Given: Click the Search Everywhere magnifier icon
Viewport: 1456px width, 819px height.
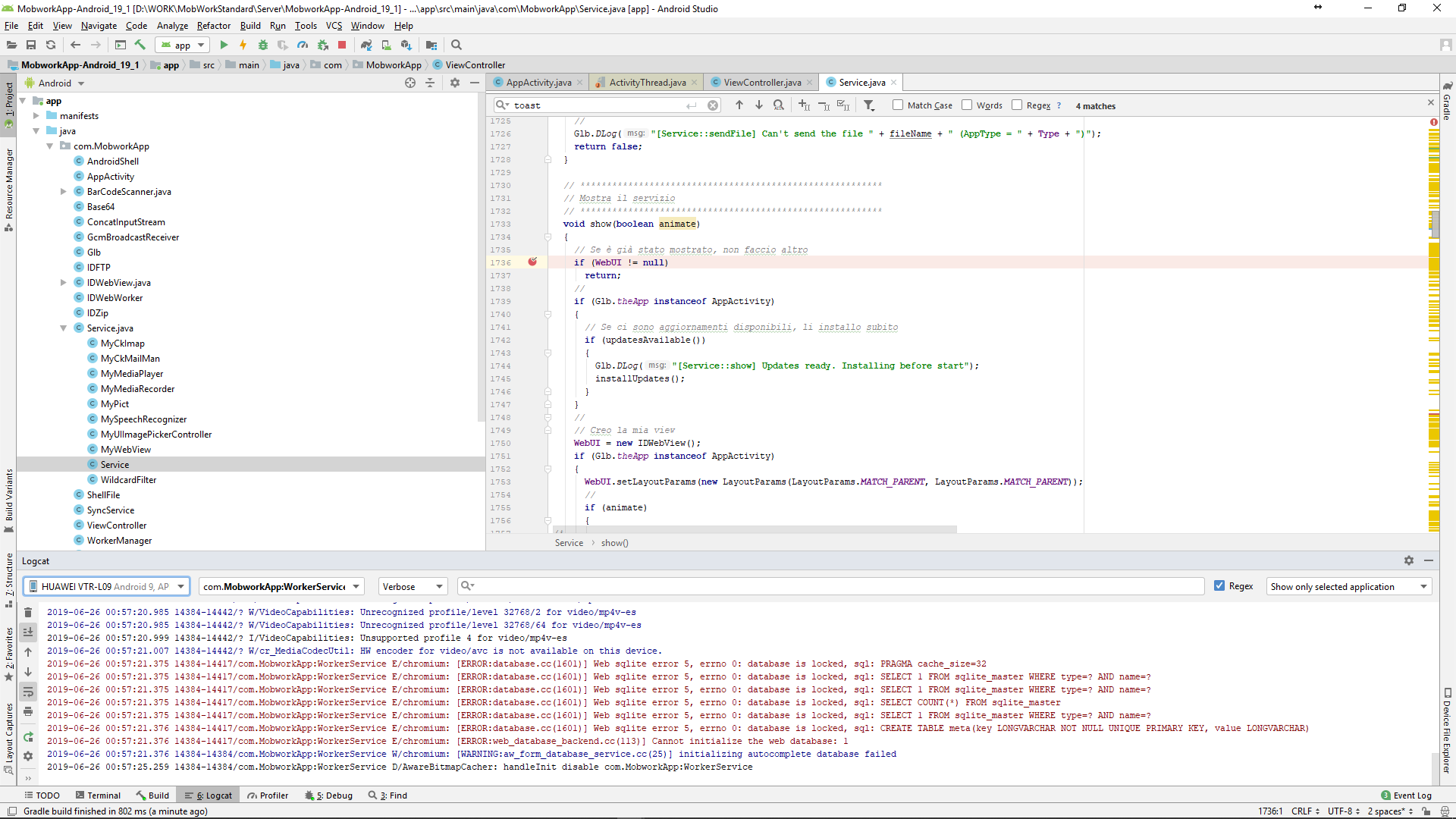Looking at the screenshot, I should click(x=457, y=45).
